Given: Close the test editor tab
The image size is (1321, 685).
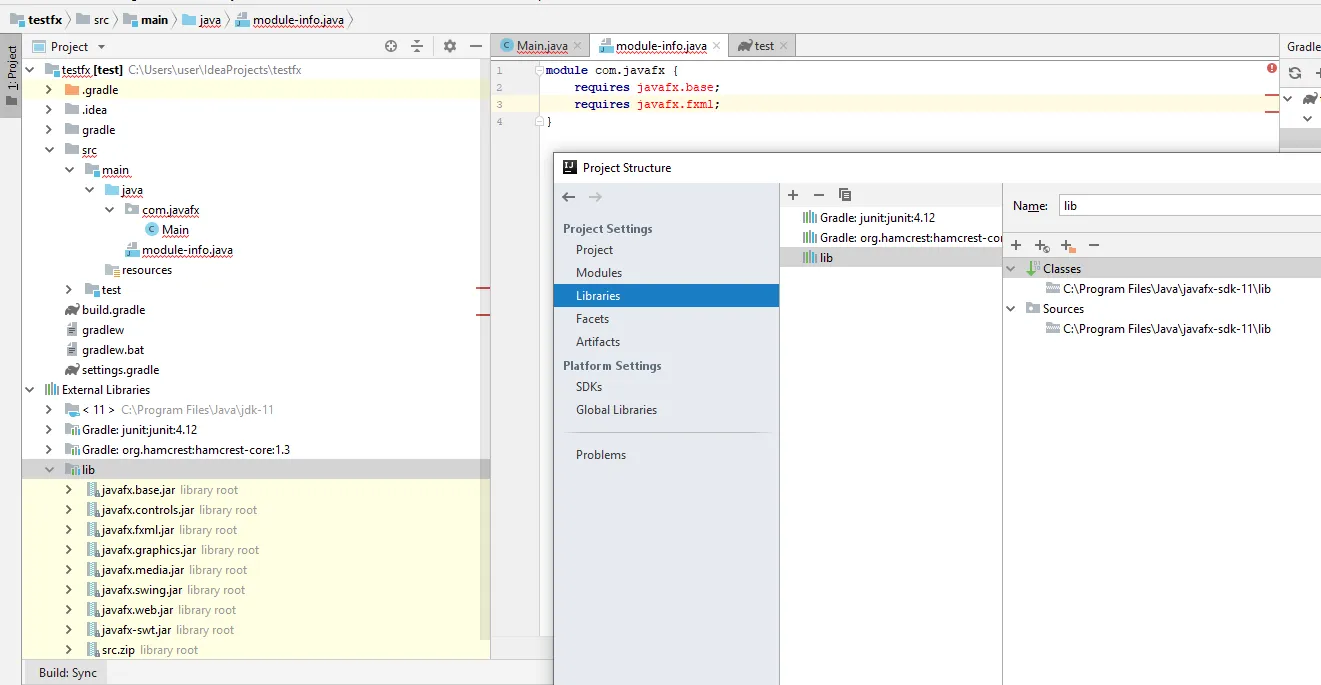Looking at the screenshot, I should coord(784,46).
